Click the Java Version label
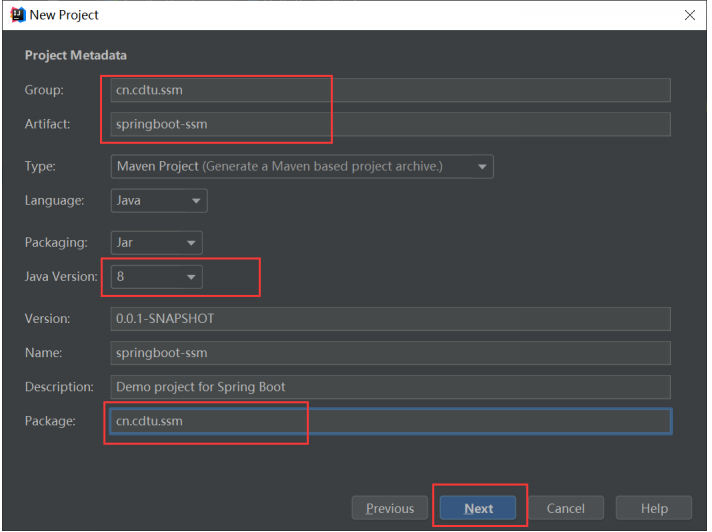712x532 pixels. click(62, 276)
